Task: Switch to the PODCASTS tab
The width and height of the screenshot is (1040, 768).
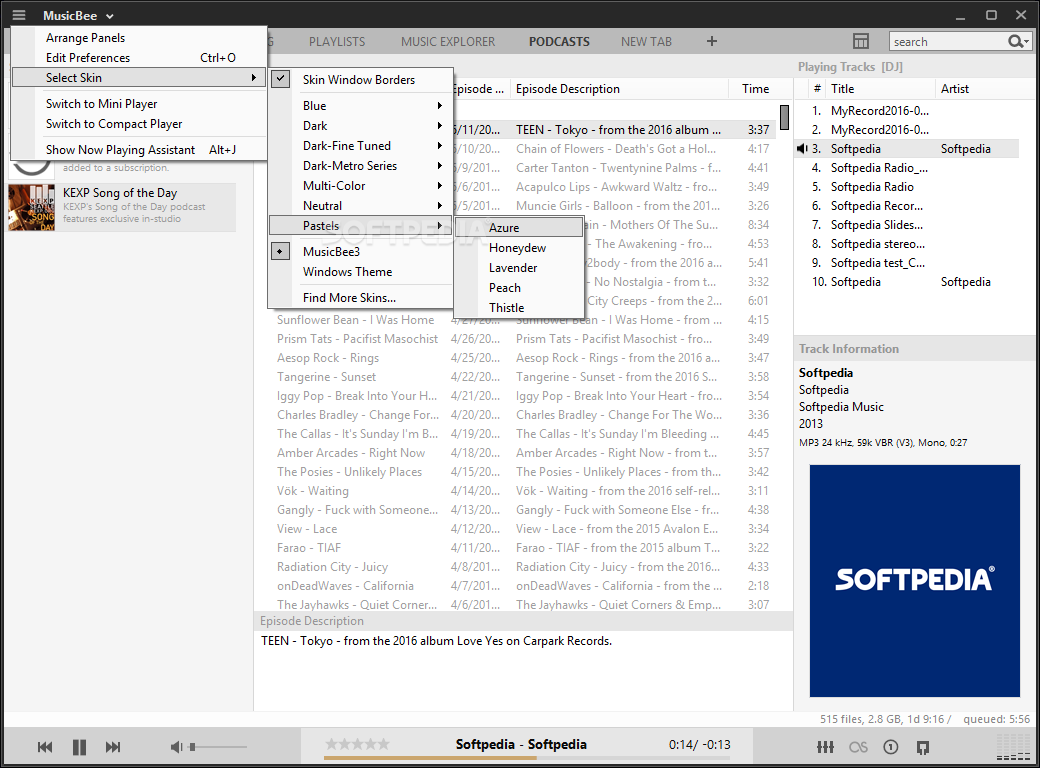Action: (x=559, y=41)
